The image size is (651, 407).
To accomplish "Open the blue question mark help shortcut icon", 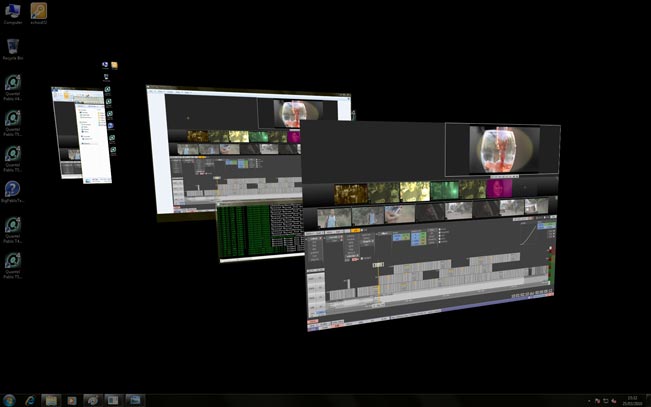I will coord(13,188).
